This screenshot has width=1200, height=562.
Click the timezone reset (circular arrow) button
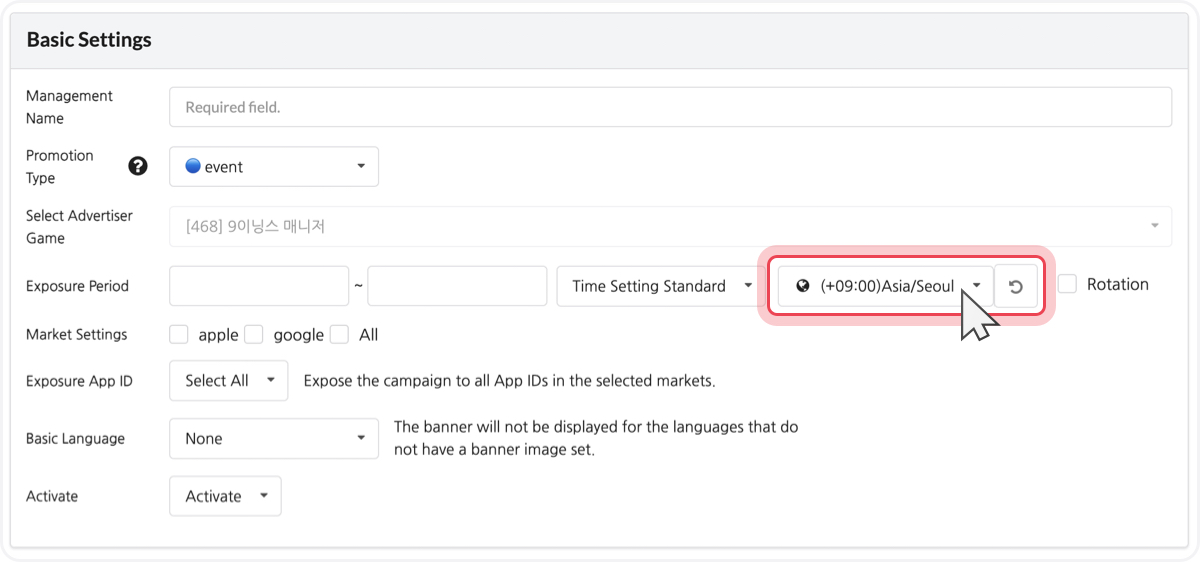click(1015, 286)
